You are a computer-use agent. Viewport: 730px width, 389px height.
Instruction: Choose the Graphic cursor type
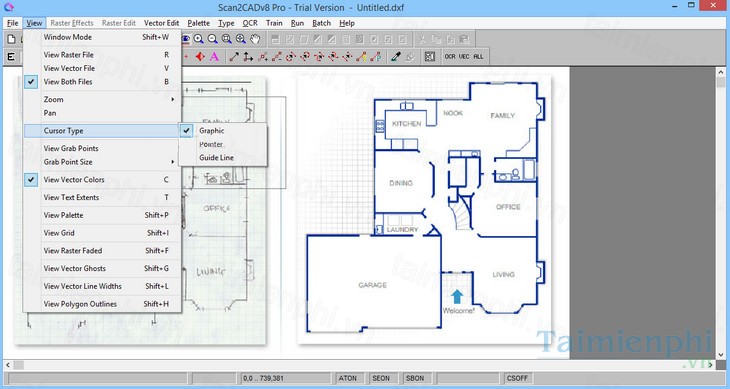pyautogui.click(x=223, y=131)
